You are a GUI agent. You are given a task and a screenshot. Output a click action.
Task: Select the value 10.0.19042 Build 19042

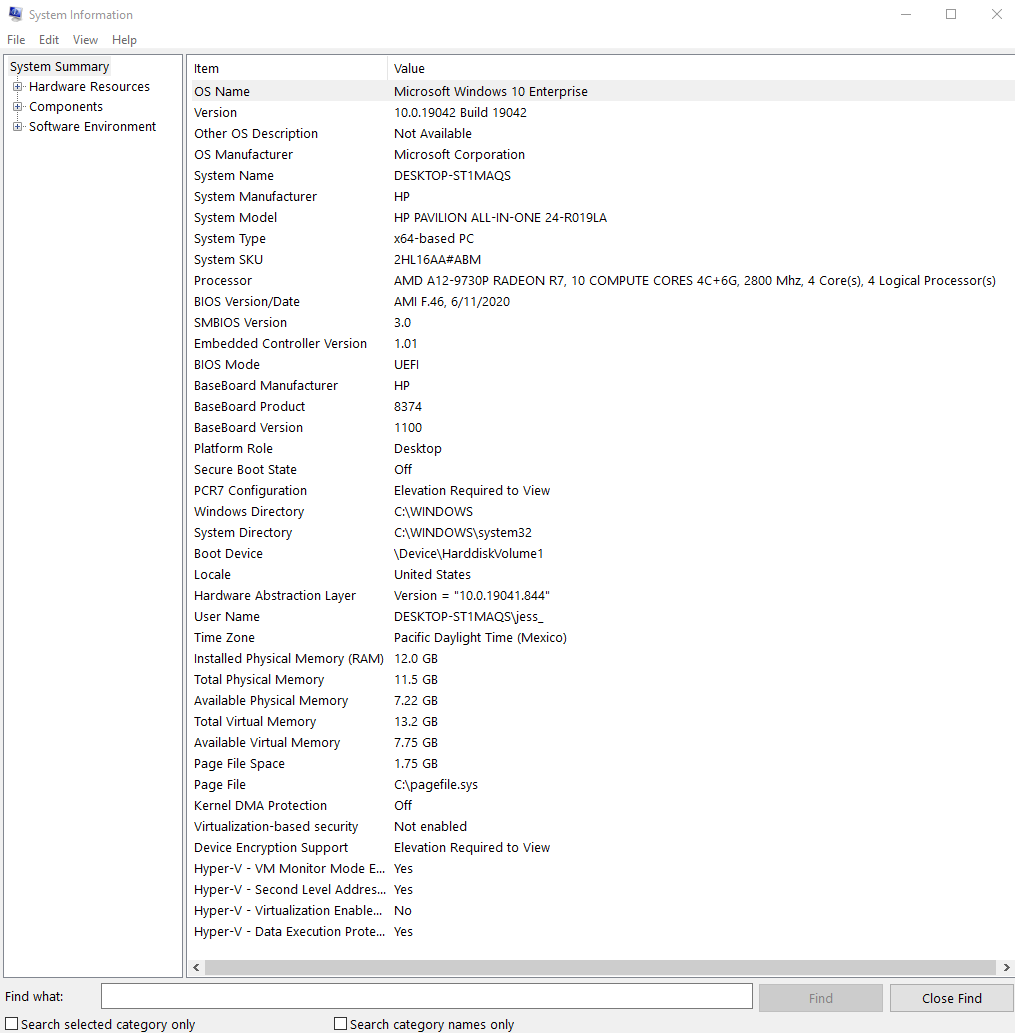point(460,113)
